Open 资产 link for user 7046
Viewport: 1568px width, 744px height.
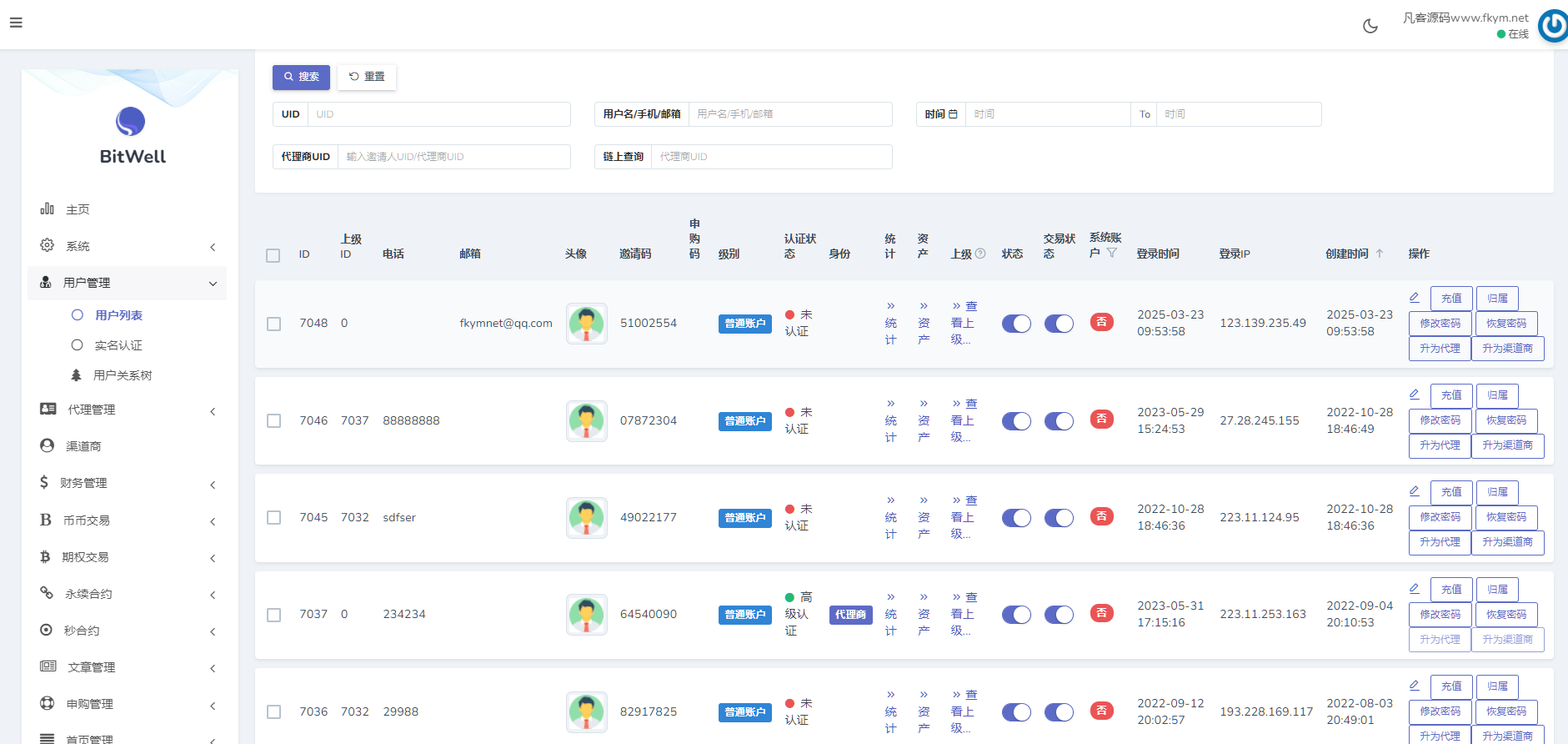tap(924, 420)
